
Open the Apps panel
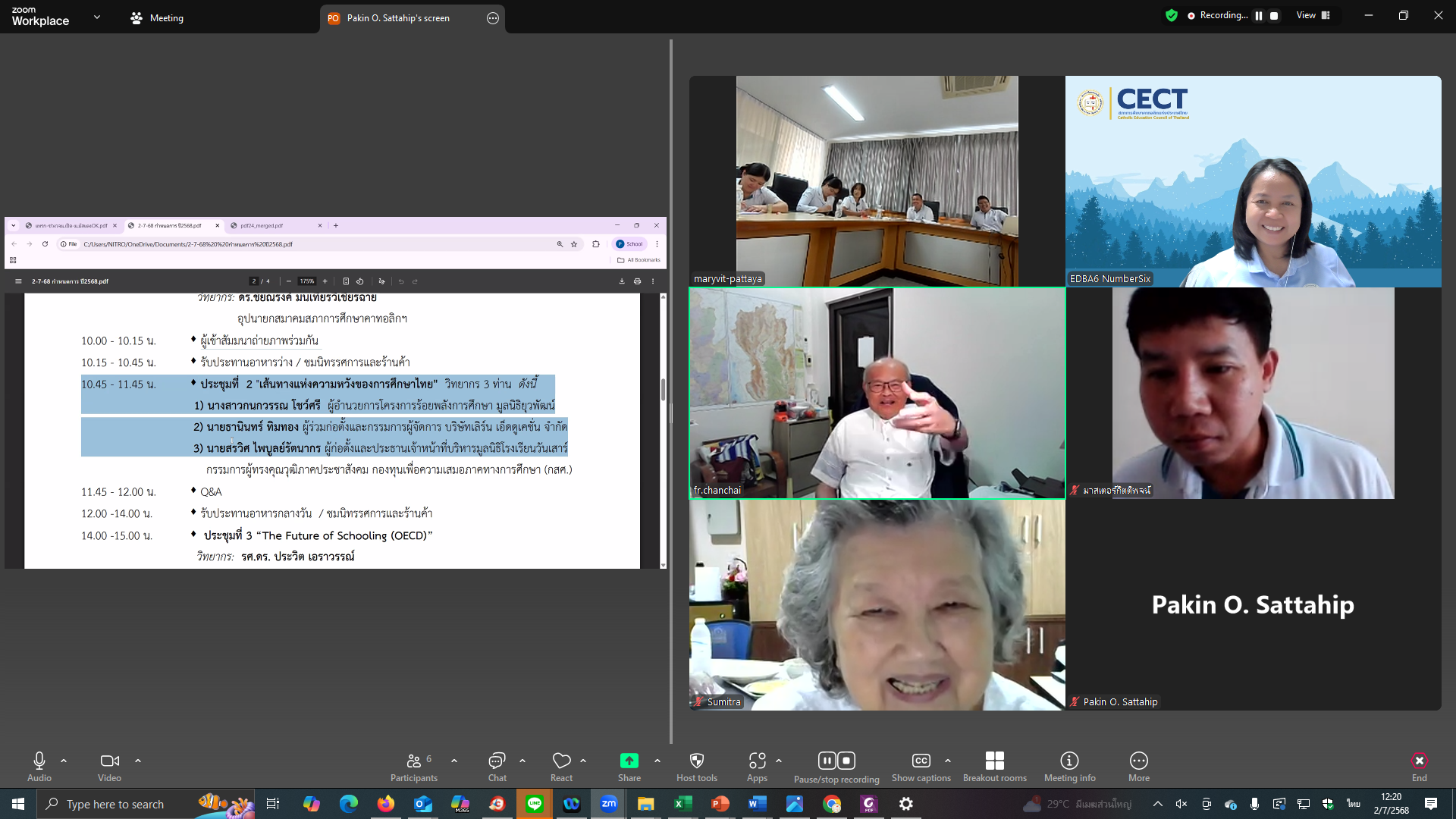(757, 766)
